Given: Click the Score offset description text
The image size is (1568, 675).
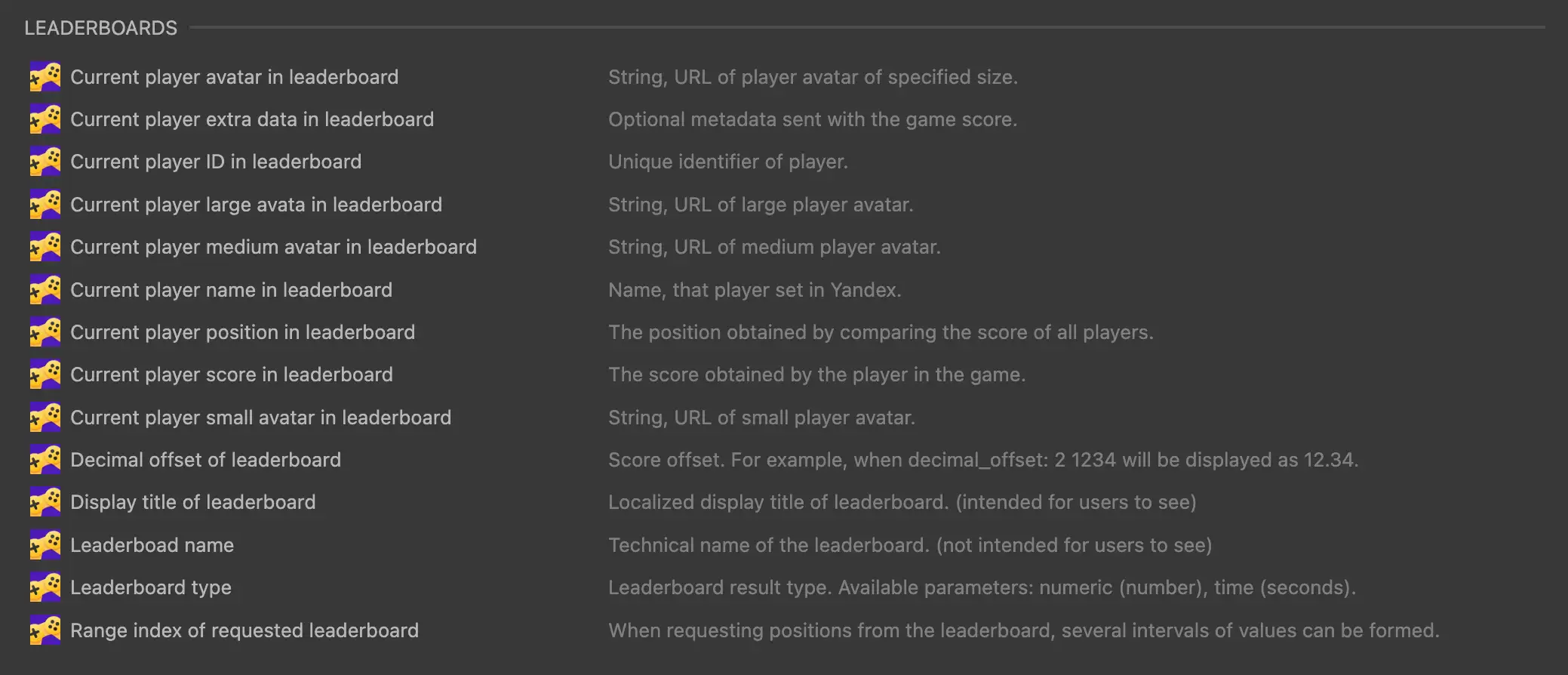Looking at the screenshot, I should [982, 460].
